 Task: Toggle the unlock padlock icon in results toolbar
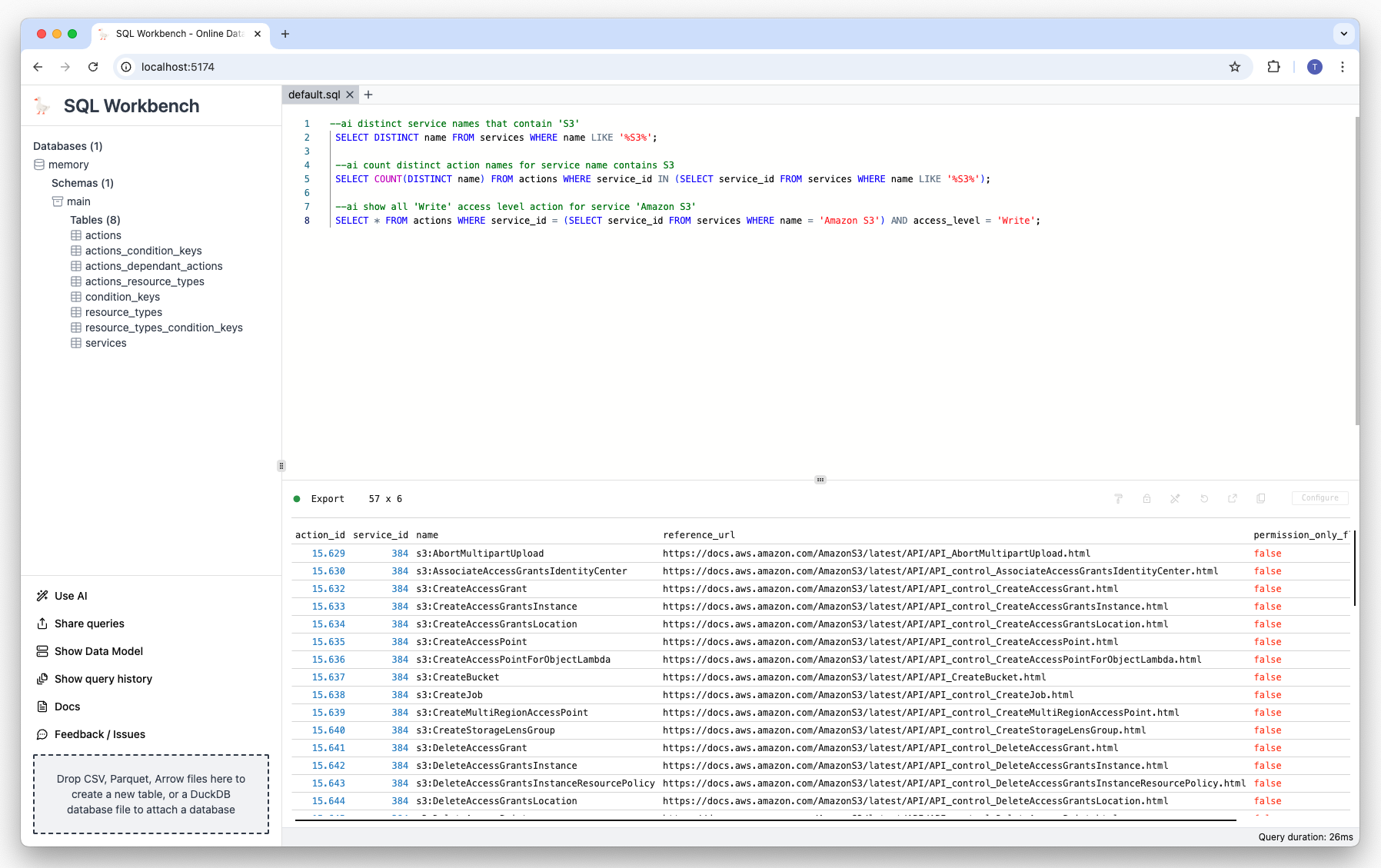pyautogui.click(x=1146, y=498)
